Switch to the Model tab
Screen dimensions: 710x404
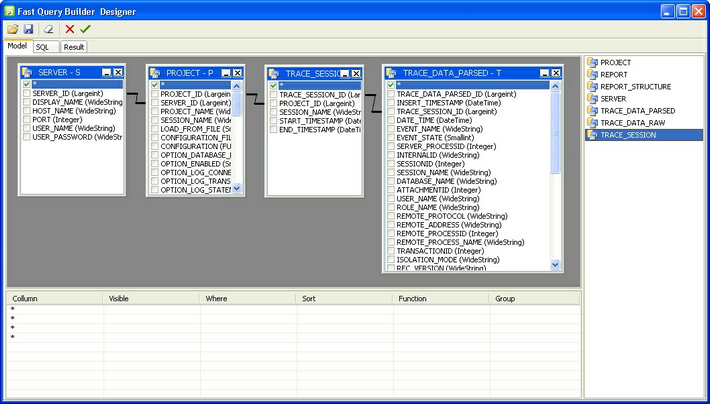[x=18, y=46]
